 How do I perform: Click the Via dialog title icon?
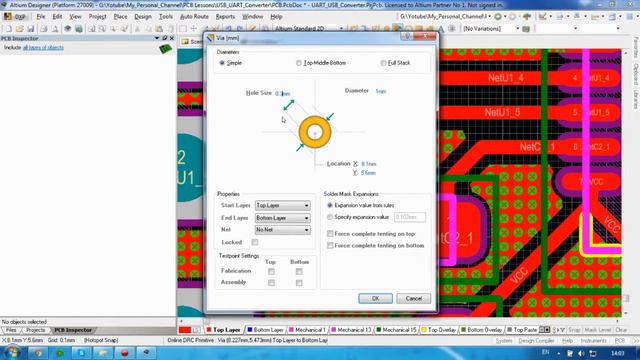click(211, 38)
